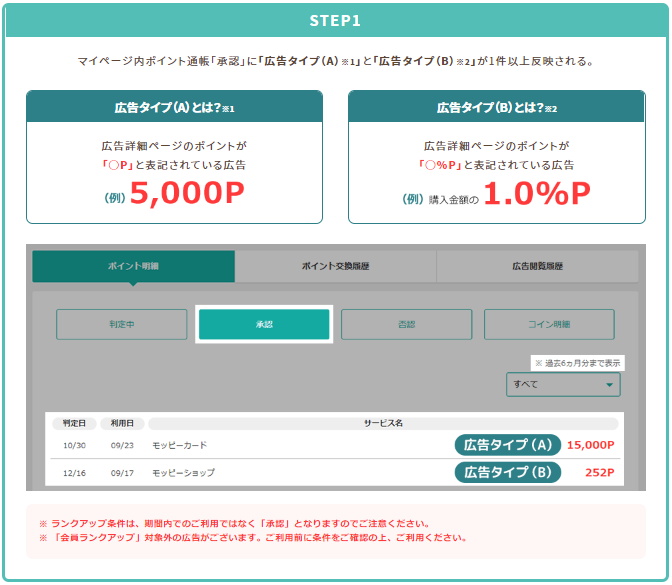Image resolution: width=672 pixels, height=585 pixels.
Task: Click the 判定日 column header
Action: (76, 423)
